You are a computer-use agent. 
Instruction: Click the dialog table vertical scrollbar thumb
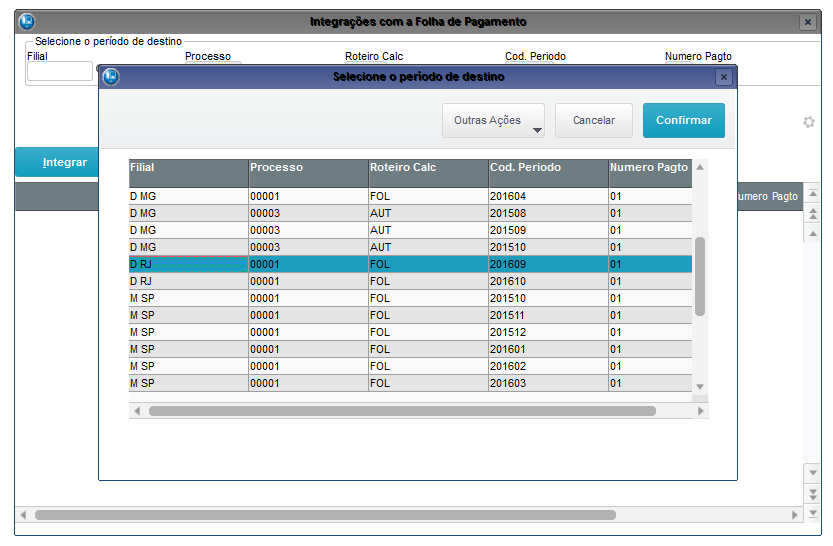700,276
